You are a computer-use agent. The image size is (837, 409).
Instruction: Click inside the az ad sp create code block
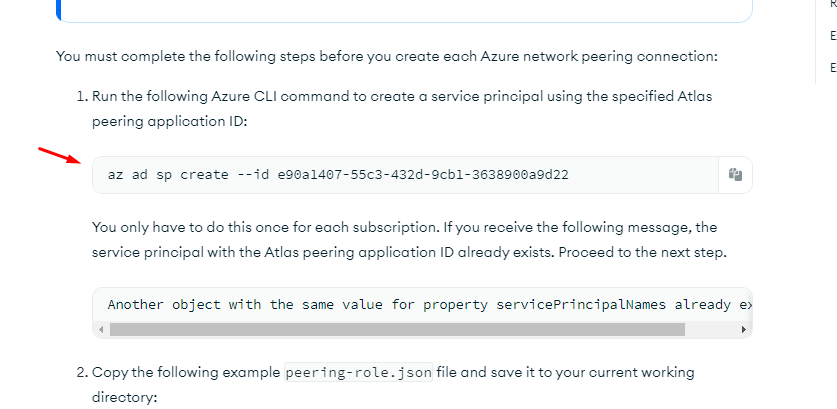click(x=400, y=175)
